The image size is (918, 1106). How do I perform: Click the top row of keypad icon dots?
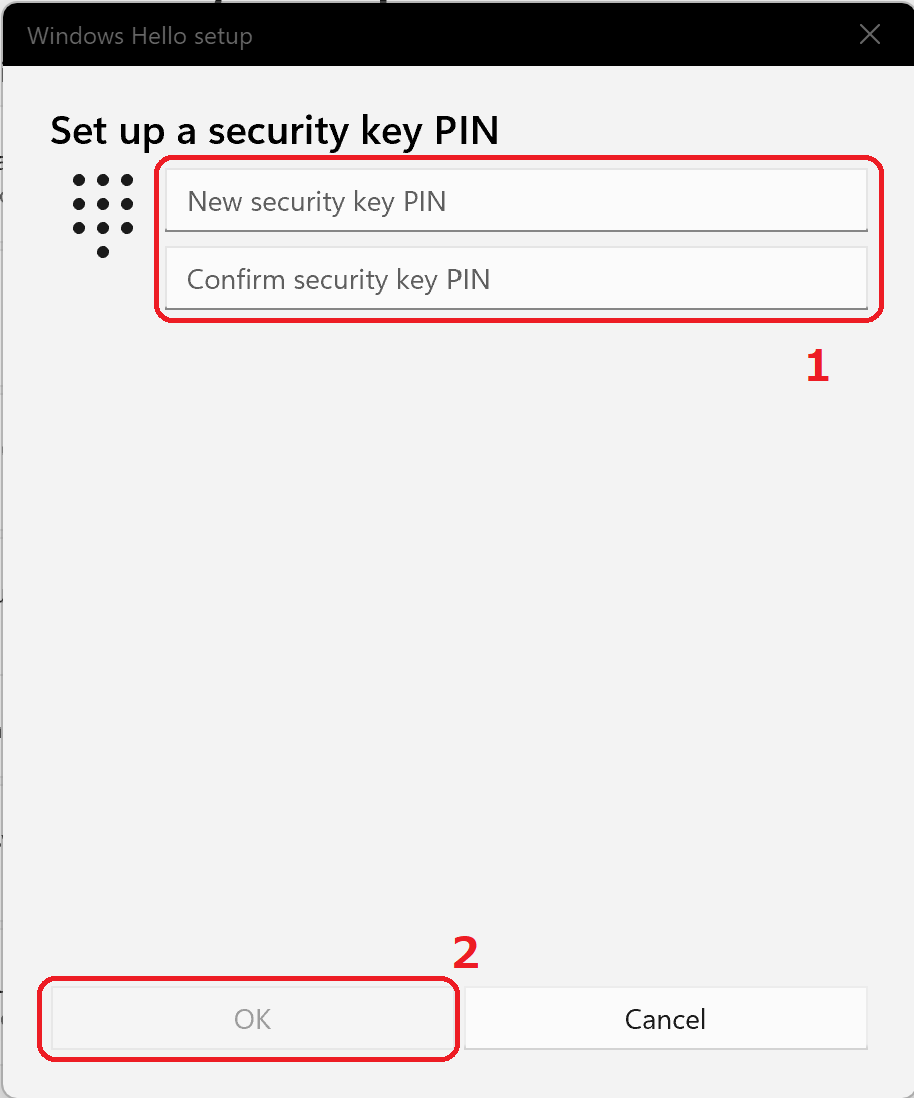(x=103, y=180)
